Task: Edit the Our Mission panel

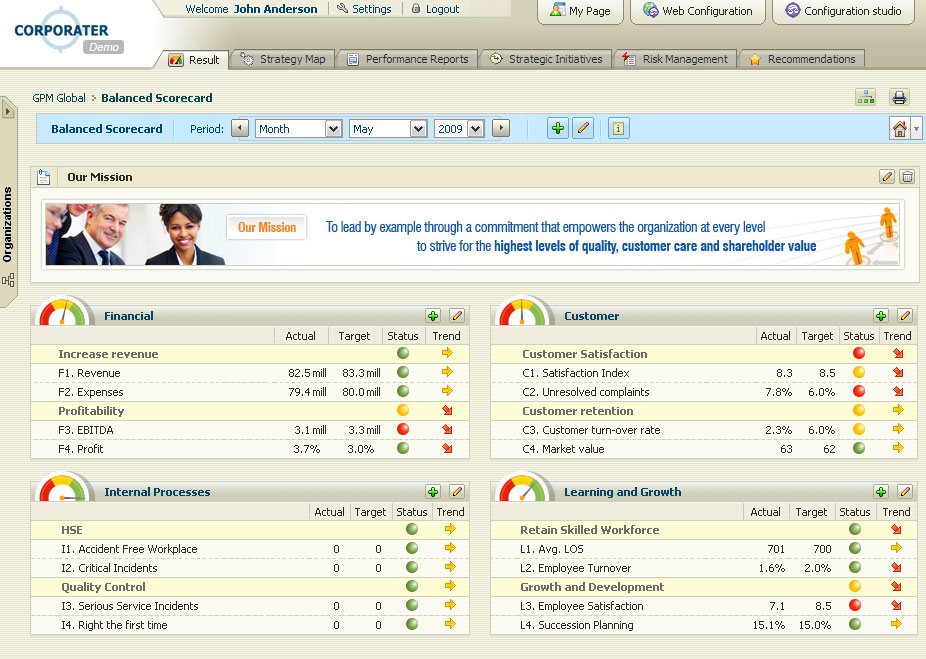Action: click(x=886, y=177)
